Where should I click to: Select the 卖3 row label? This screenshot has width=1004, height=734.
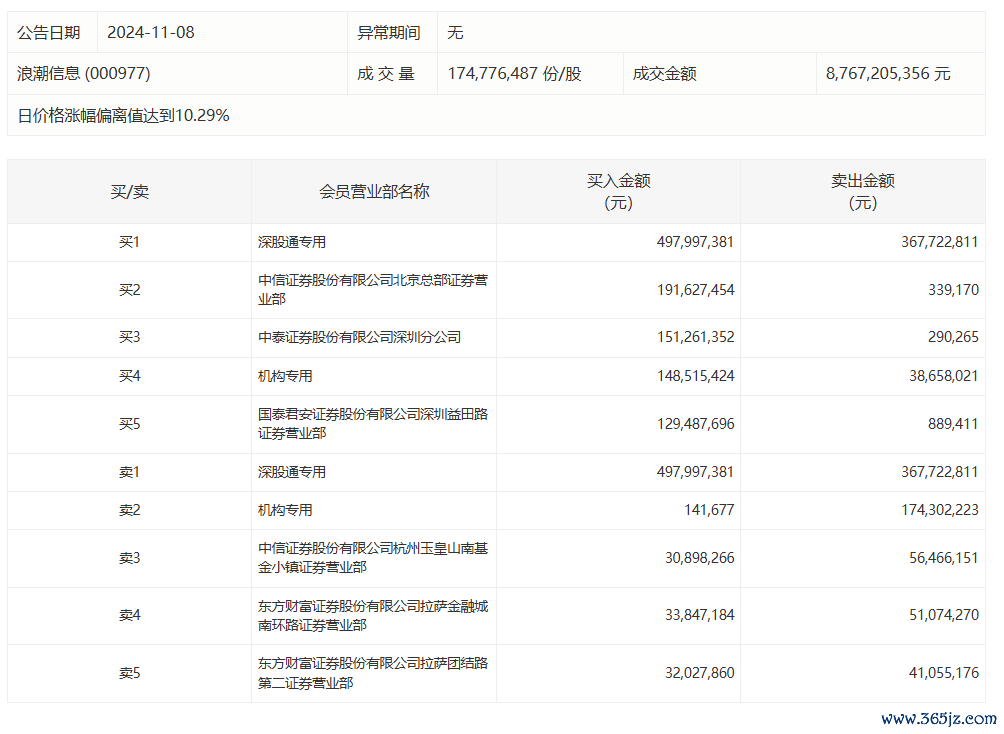(129, 558)
